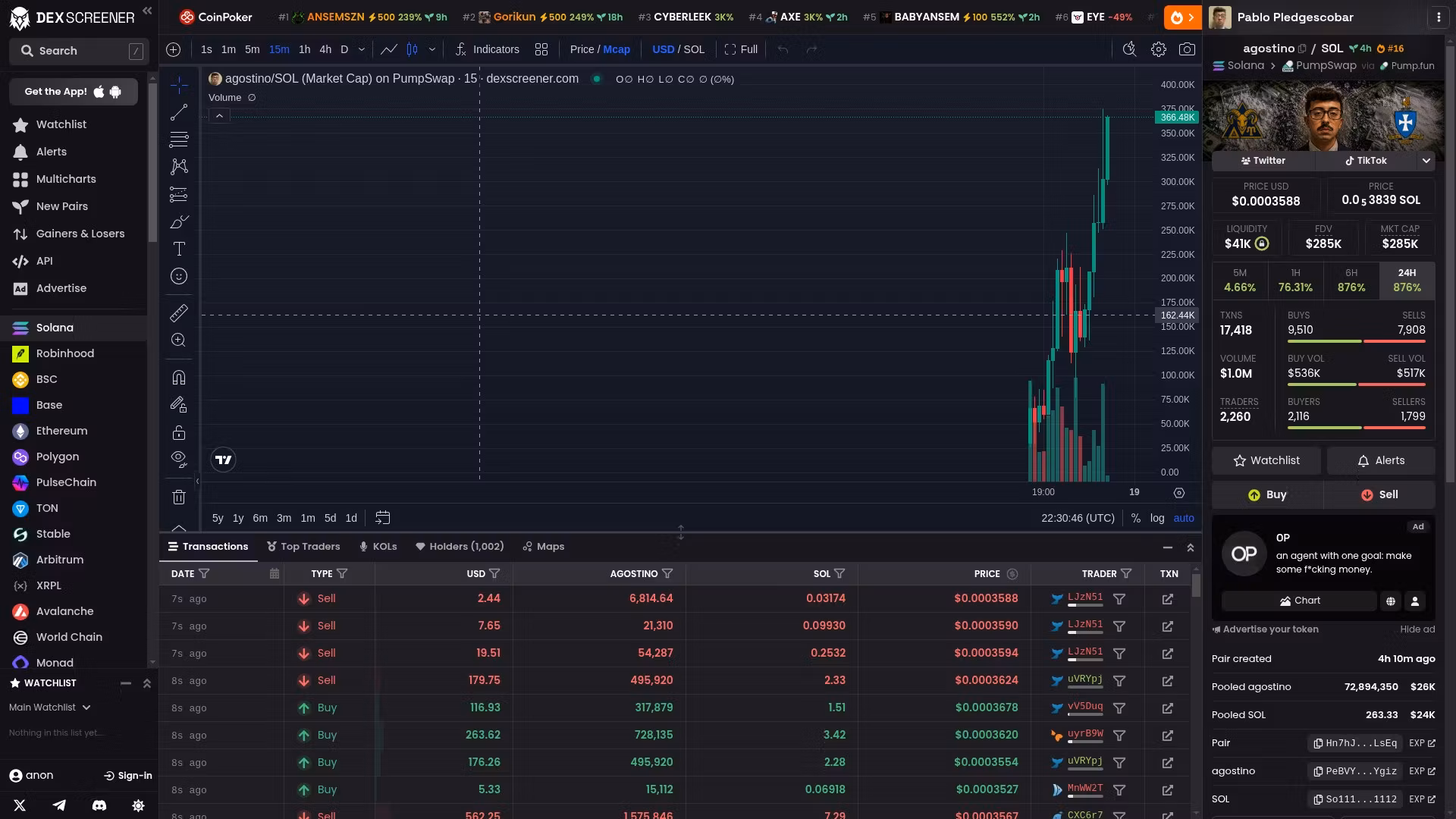Viewport: 1456px width, 819px height.
Task: Expand the social links chevron next to TikTok
Action: (x=1426, y=161)
